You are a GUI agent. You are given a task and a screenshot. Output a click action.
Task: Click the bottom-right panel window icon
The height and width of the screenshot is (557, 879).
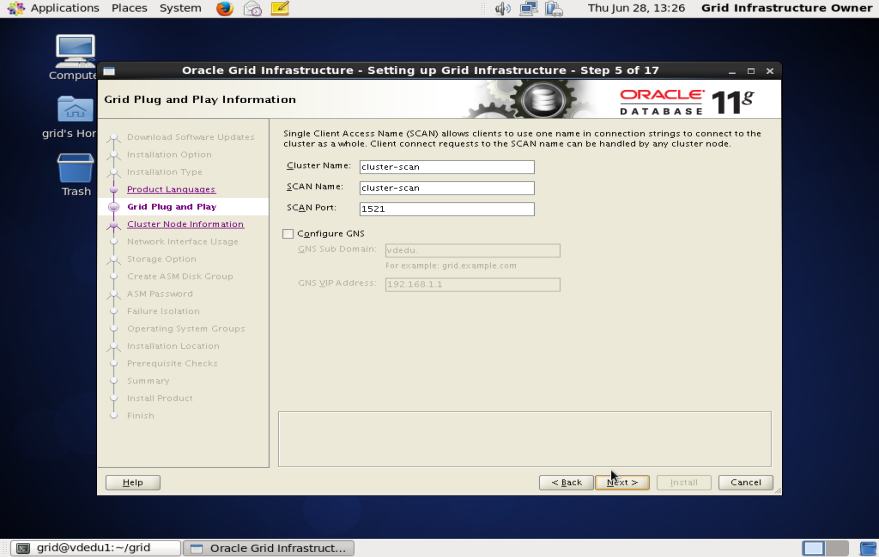click(x=868, y=548)
